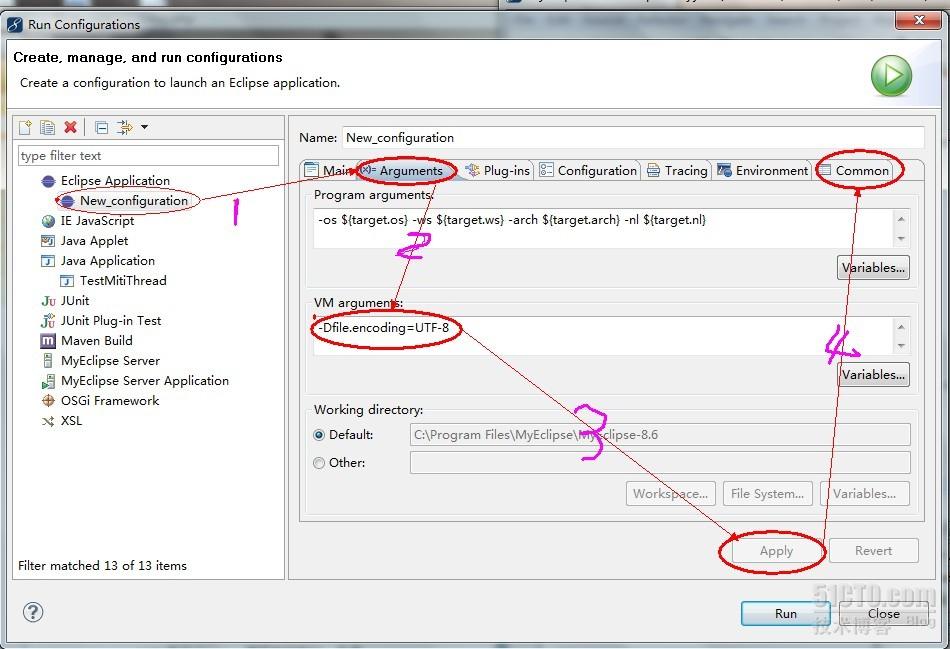
Task: Select IE JavaScript in the tree
Action: 97,221
